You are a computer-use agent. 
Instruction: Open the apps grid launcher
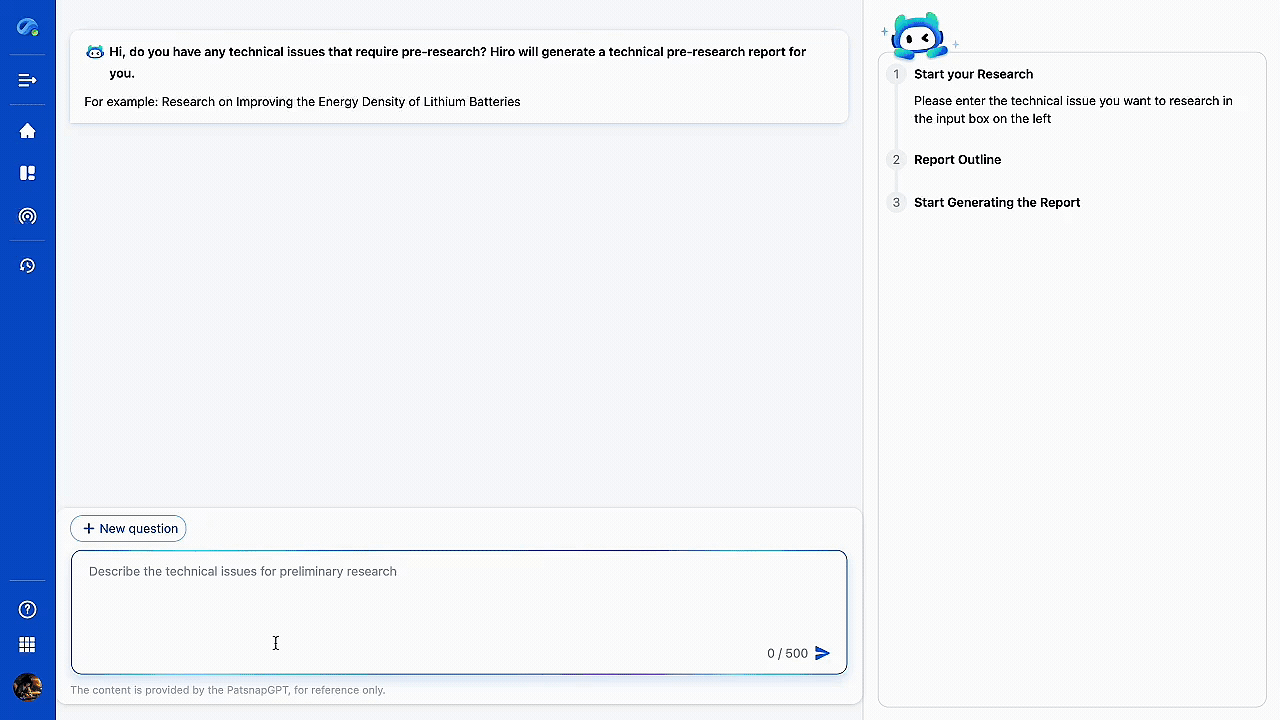pyautogui.click(x=27, y=645)
